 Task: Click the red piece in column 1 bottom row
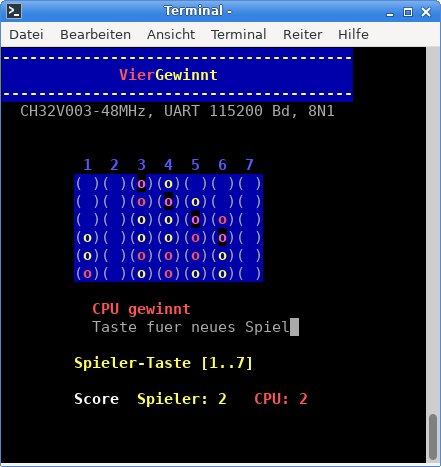point(87,274)
